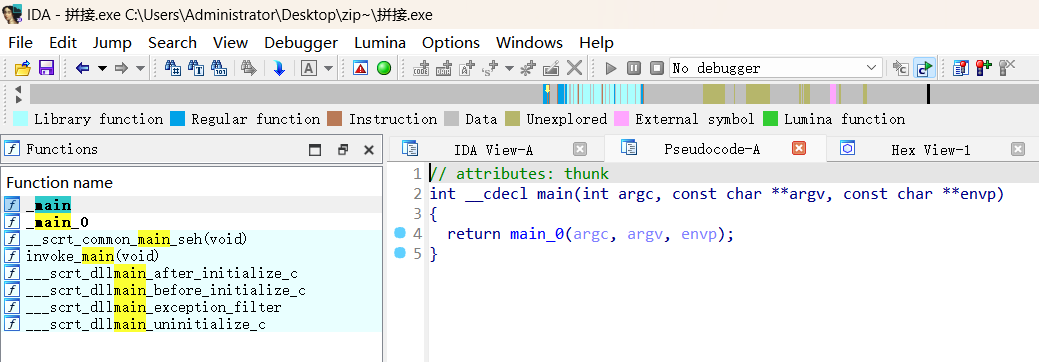Search byte sequence binoculars 101 icon
The width and height of the screenshot is (1039, 362).
pyautogui.click(x=219, y=68)
